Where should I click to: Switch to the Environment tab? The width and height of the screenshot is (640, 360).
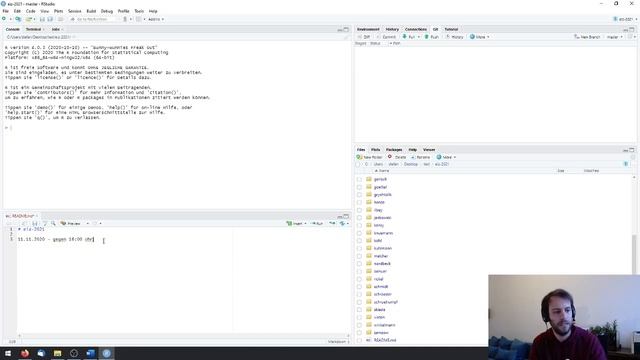tap(368, 29)
